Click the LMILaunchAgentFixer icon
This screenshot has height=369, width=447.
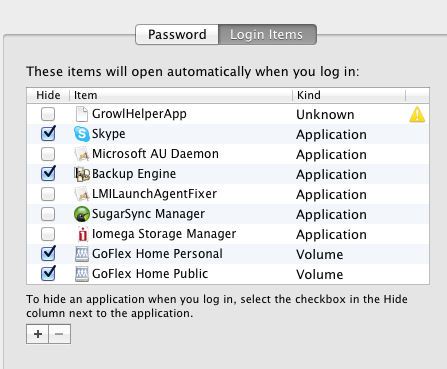[82, 194]
